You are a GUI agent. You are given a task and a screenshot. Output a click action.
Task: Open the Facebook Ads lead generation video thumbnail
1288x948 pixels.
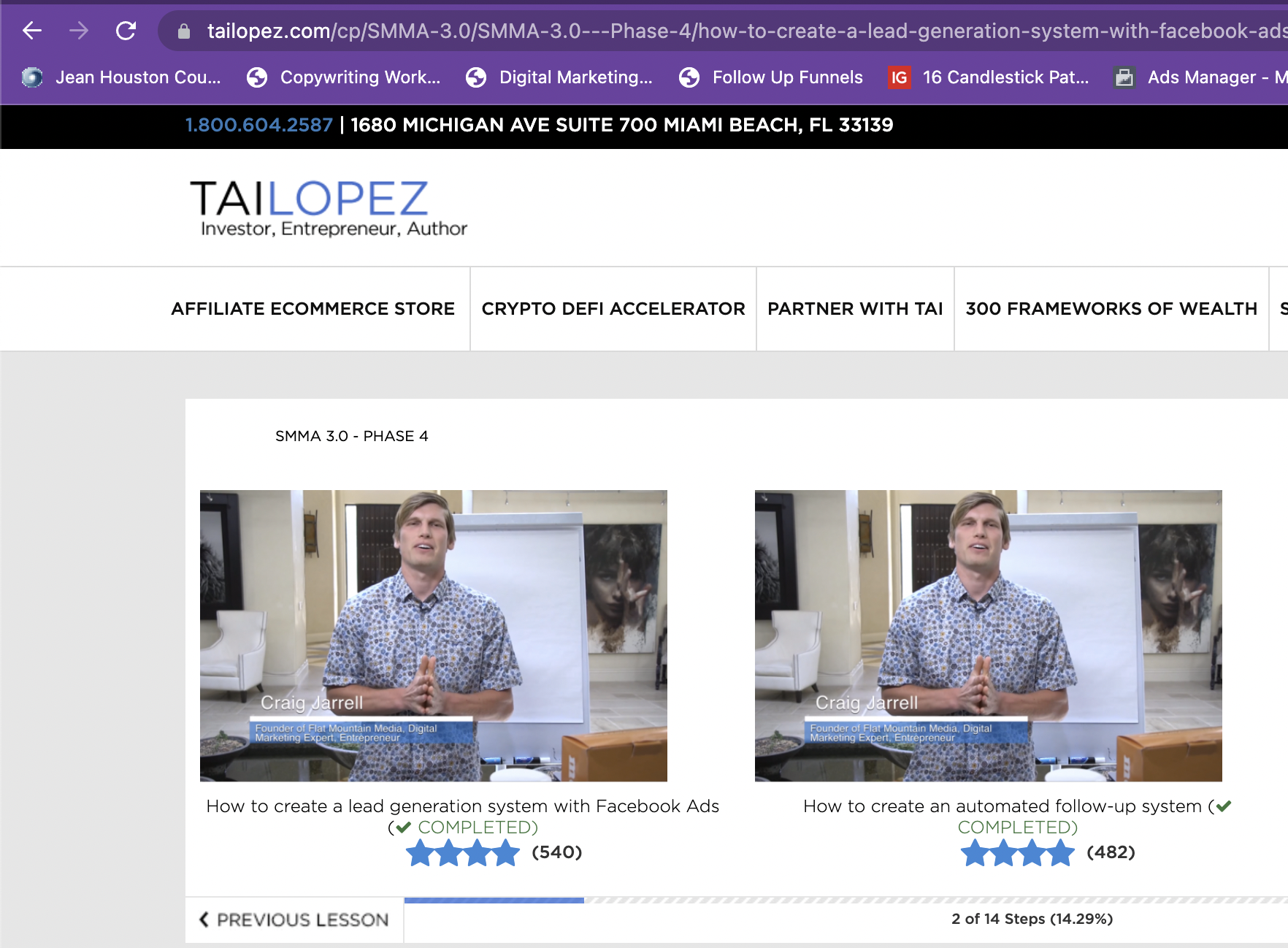(434, 635)
